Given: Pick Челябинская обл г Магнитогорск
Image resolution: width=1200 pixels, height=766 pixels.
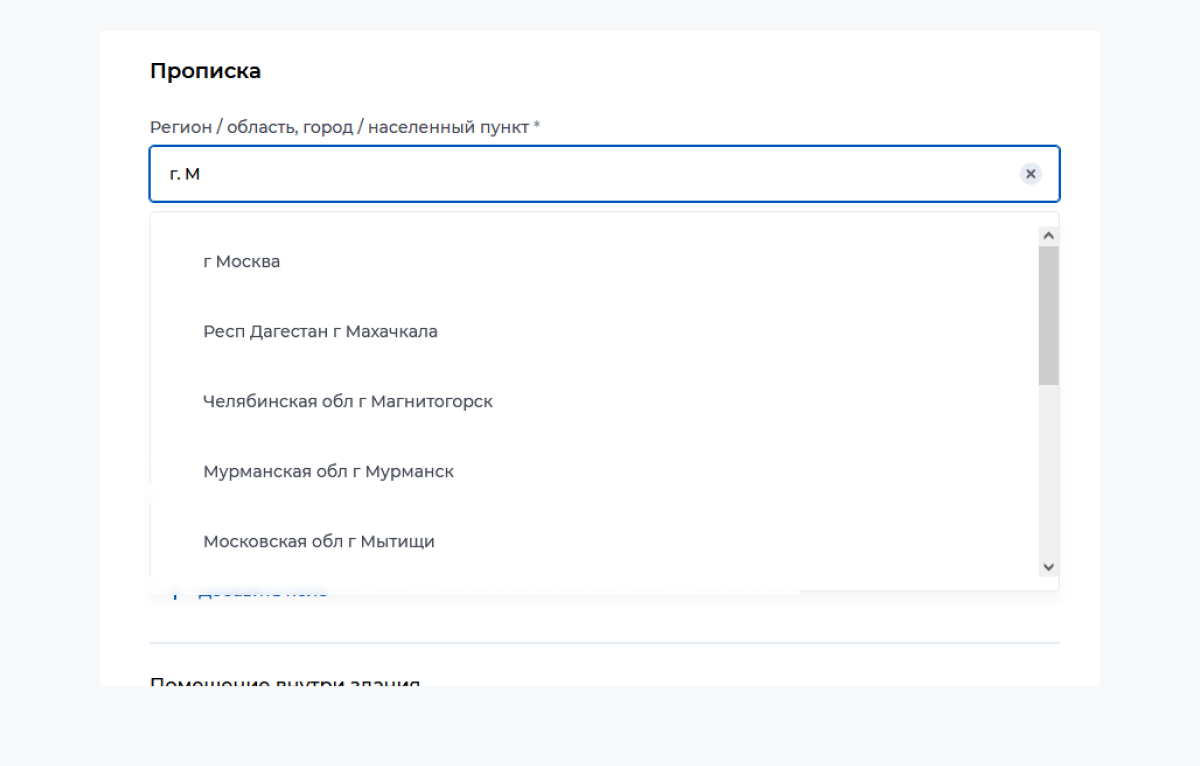Looking at the screenshot, I should click(347, 401).
